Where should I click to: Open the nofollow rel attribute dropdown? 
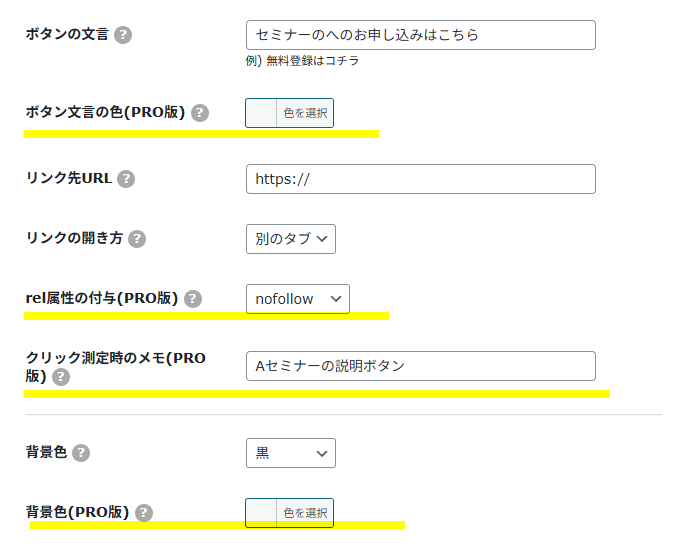(x=298, y=299)
